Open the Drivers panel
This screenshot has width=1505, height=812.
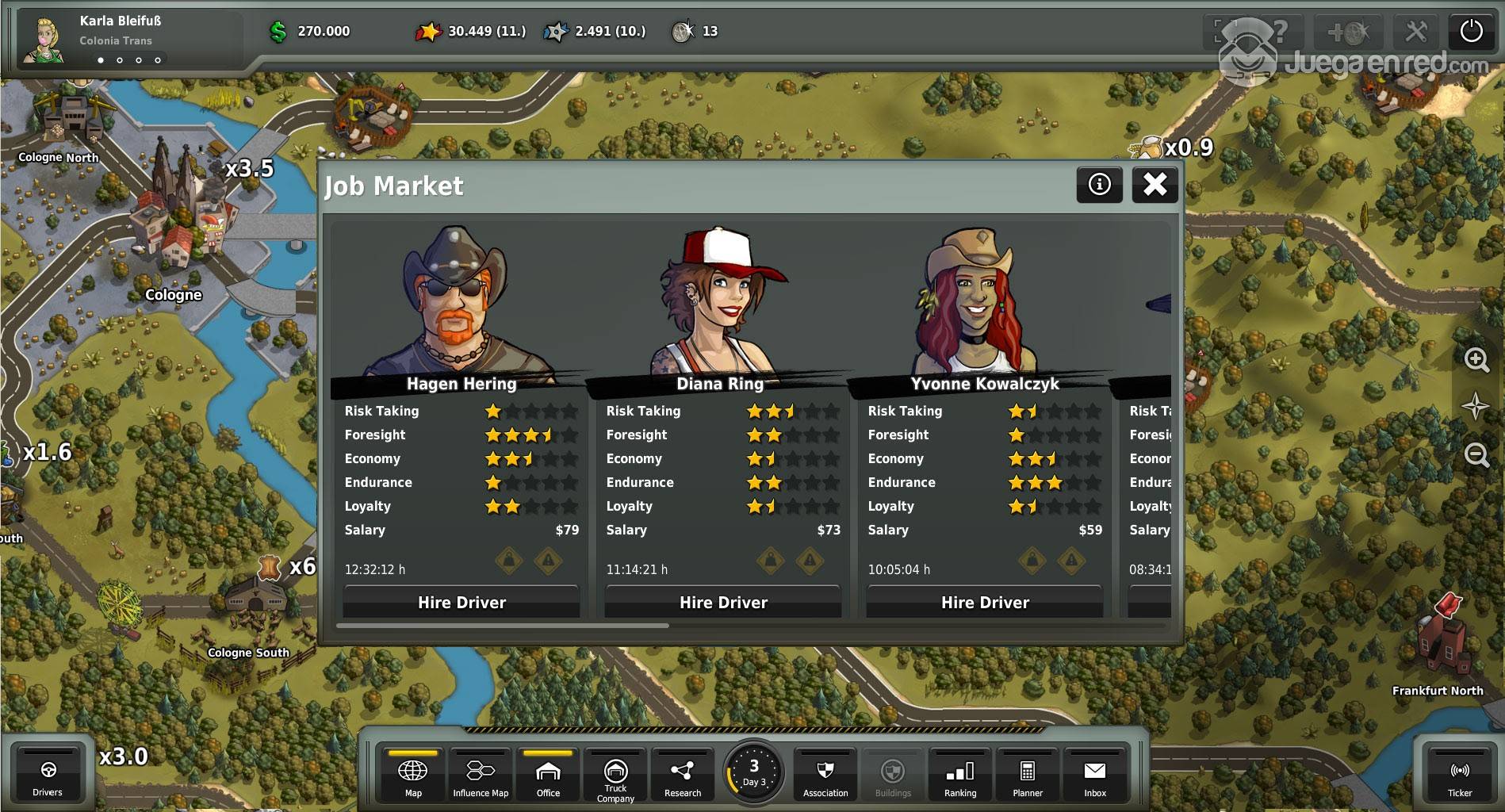tap(48, 776)
